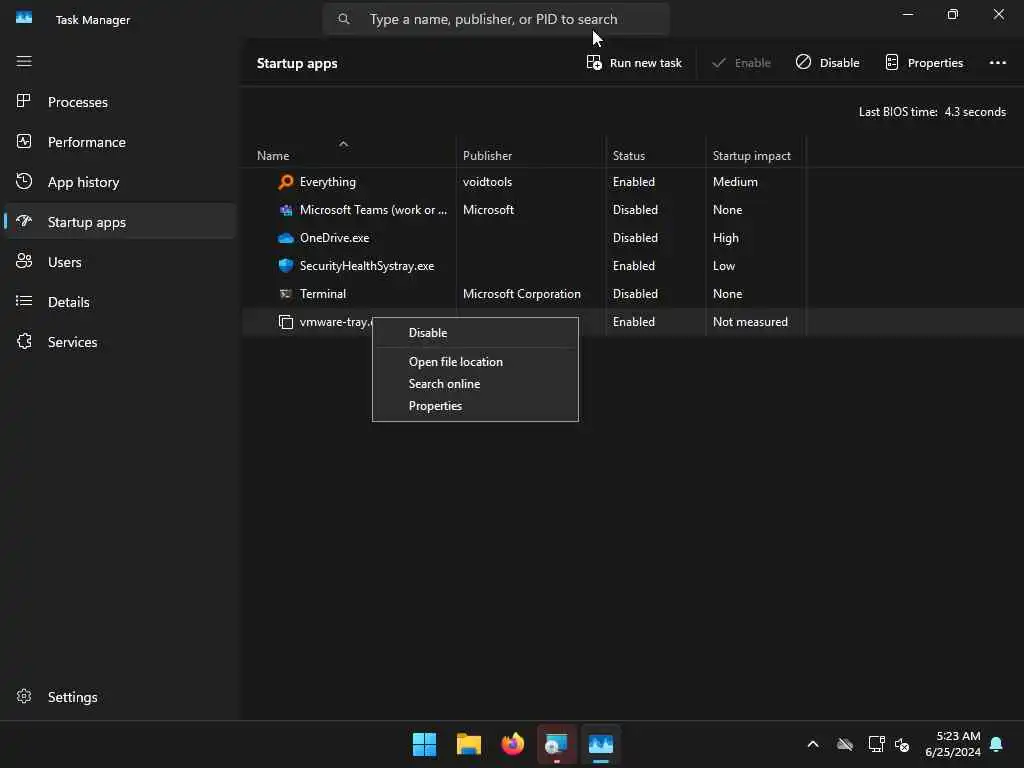Select the Terminal row name

[323, 294]
